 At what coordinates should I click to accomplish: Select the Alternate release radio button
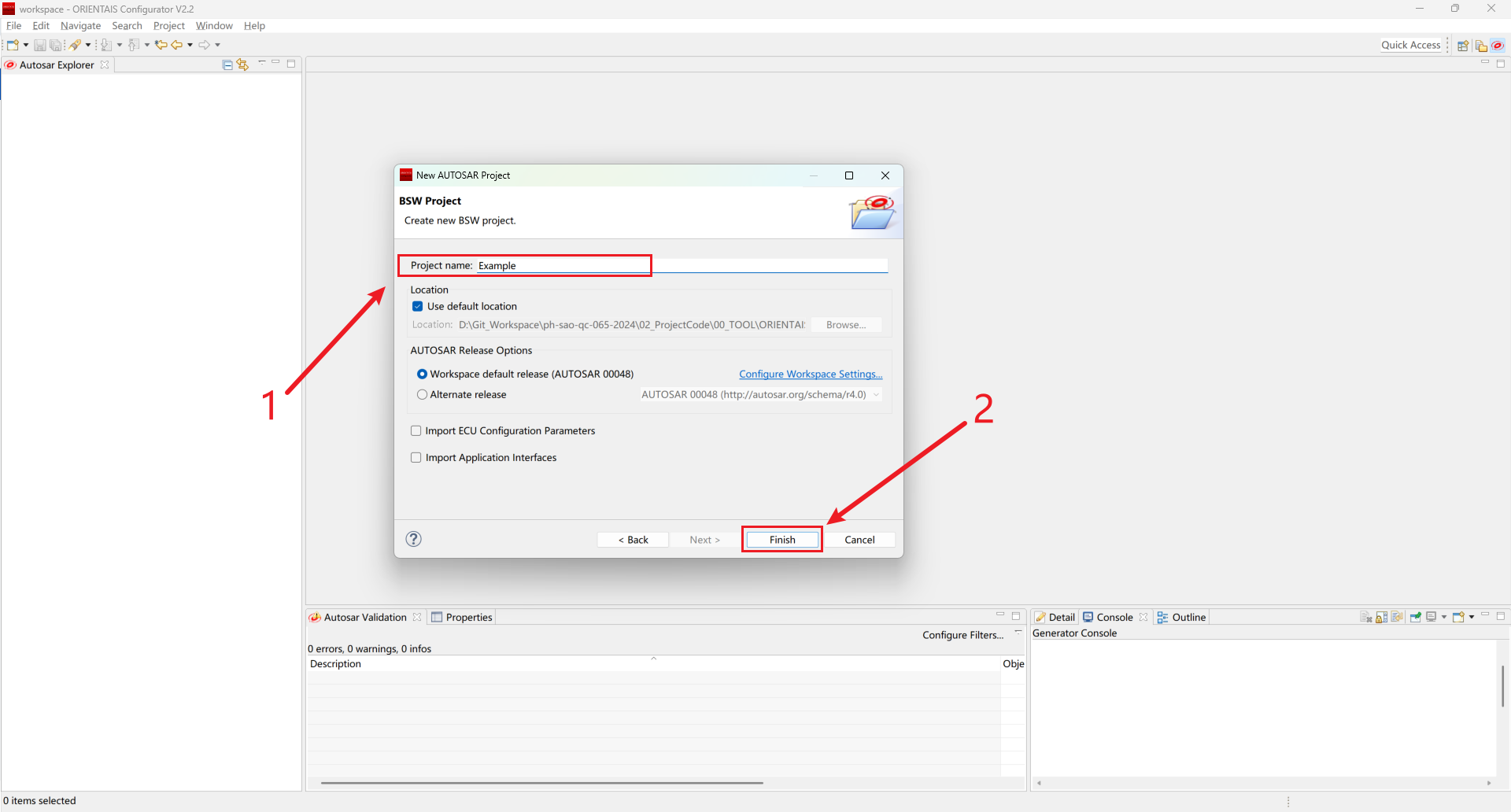pyautogui.click(x=423, y=394)
